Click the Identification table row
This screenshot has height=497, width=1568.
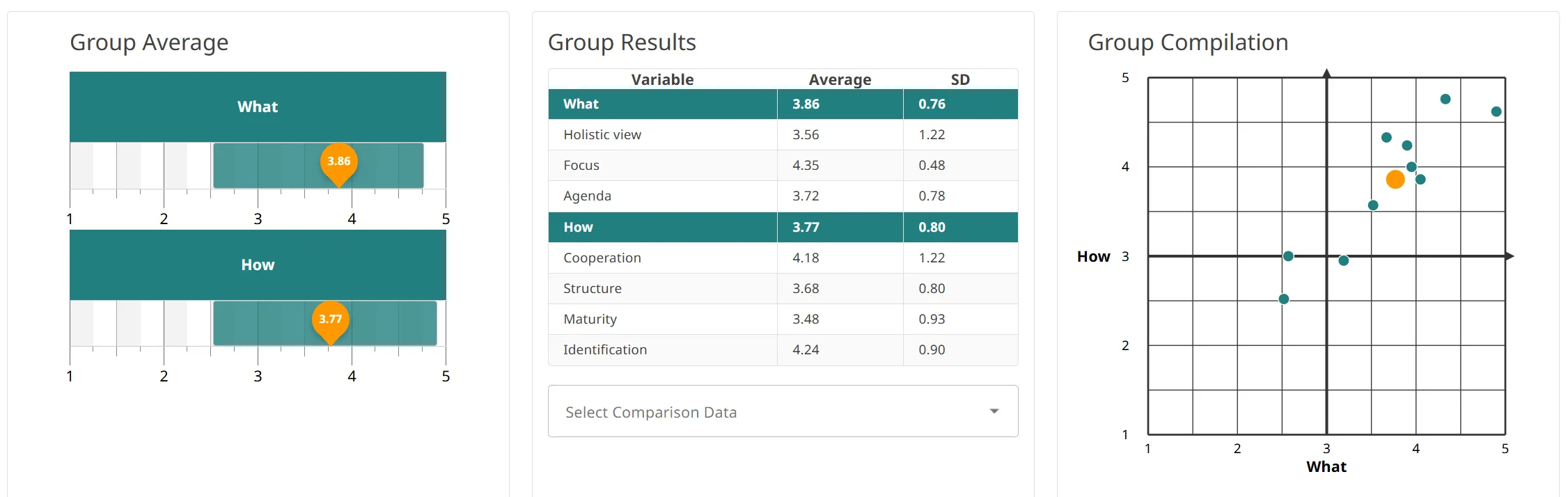[x=783, y=350]
